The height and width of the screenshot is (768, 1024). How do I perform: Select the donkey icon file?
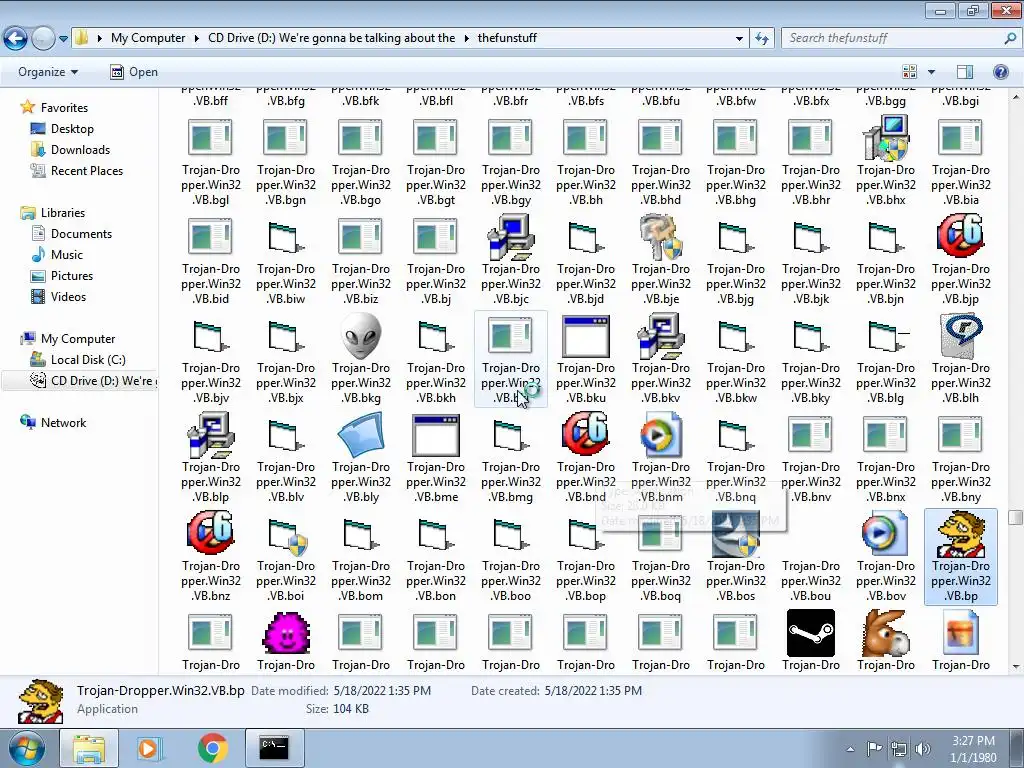click(x=886, y=633)
